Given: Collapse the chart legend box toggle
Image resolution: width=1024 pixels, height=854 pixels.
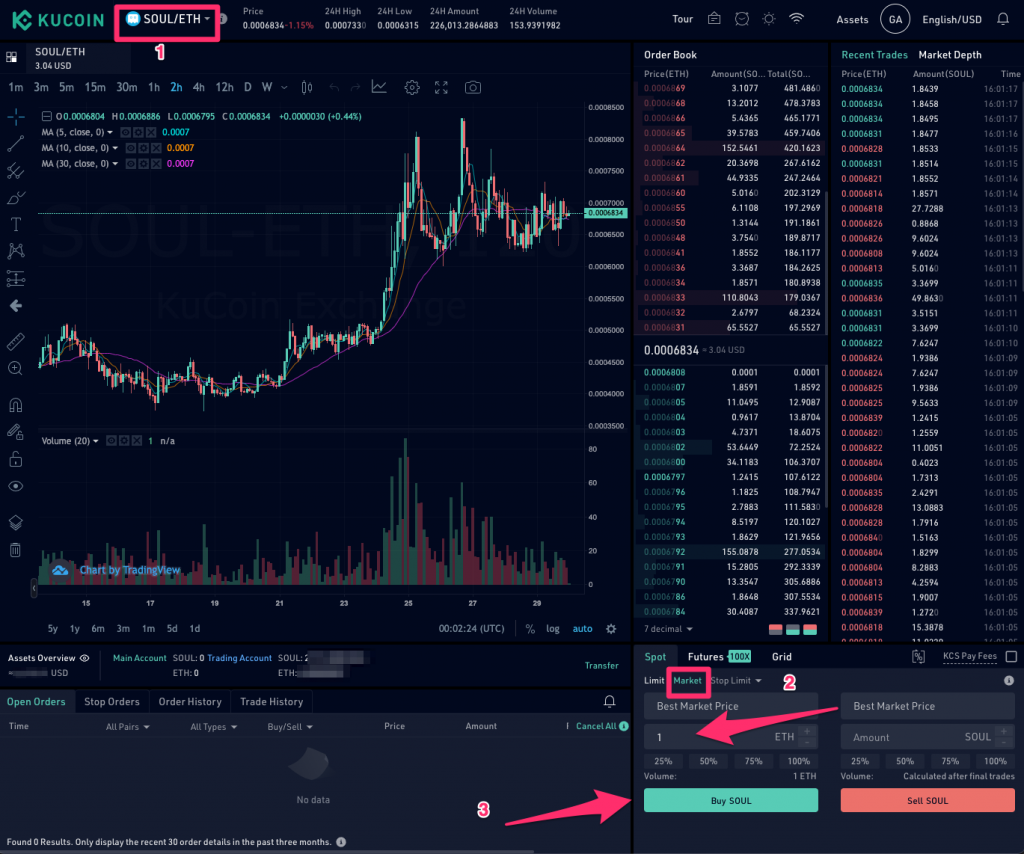Looking at the screenshot, I should [x=46, y=116].
